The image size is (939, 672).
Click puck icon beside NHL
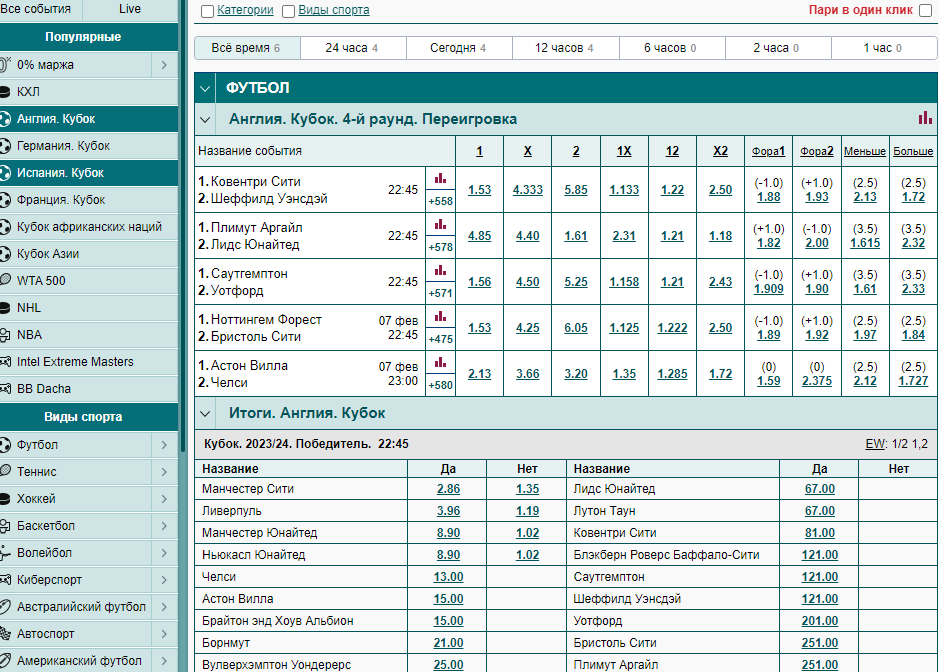[5, 308]
